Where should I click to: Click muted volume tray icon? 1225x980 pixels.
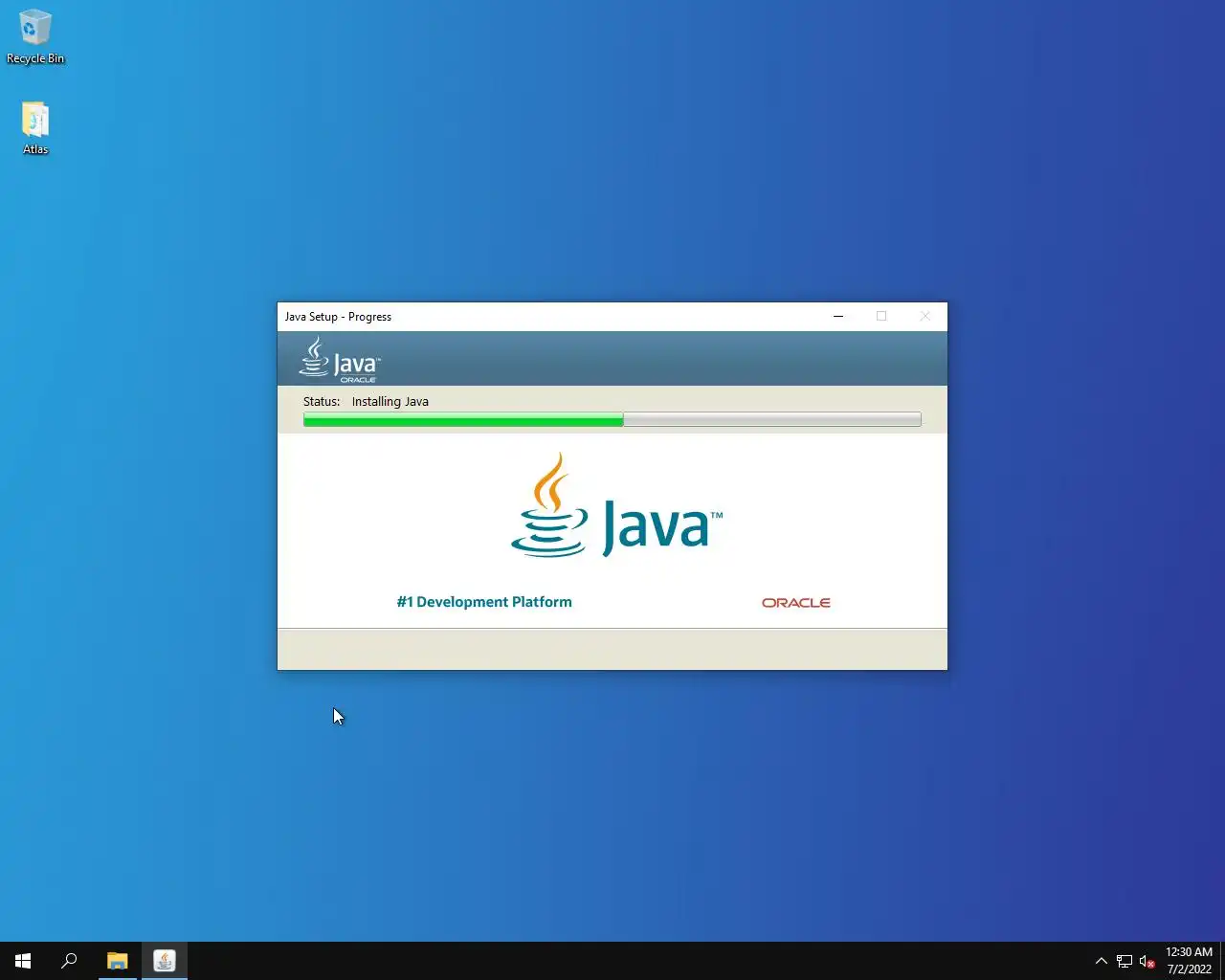click(x=1147, y=961)
